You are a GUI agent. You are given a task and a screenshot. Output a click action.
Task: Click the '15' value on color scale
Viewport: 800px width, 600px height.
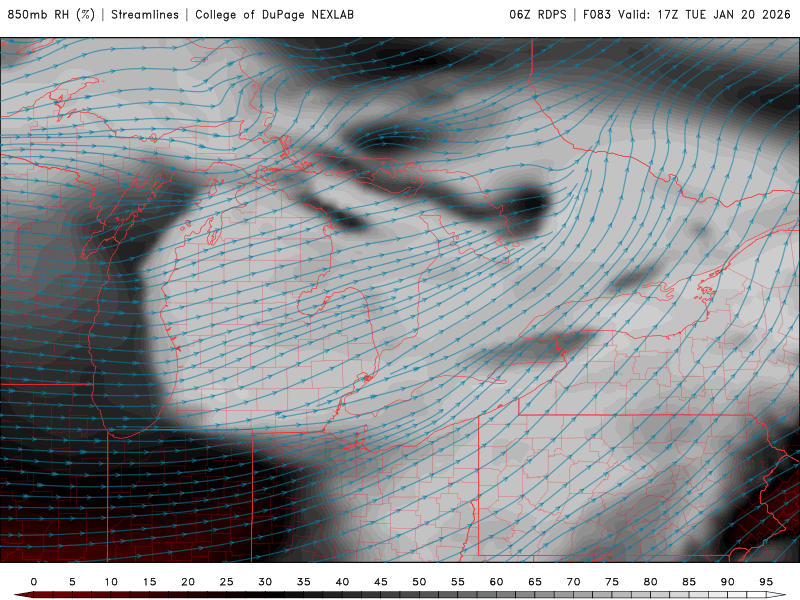(x=149, y=582)
